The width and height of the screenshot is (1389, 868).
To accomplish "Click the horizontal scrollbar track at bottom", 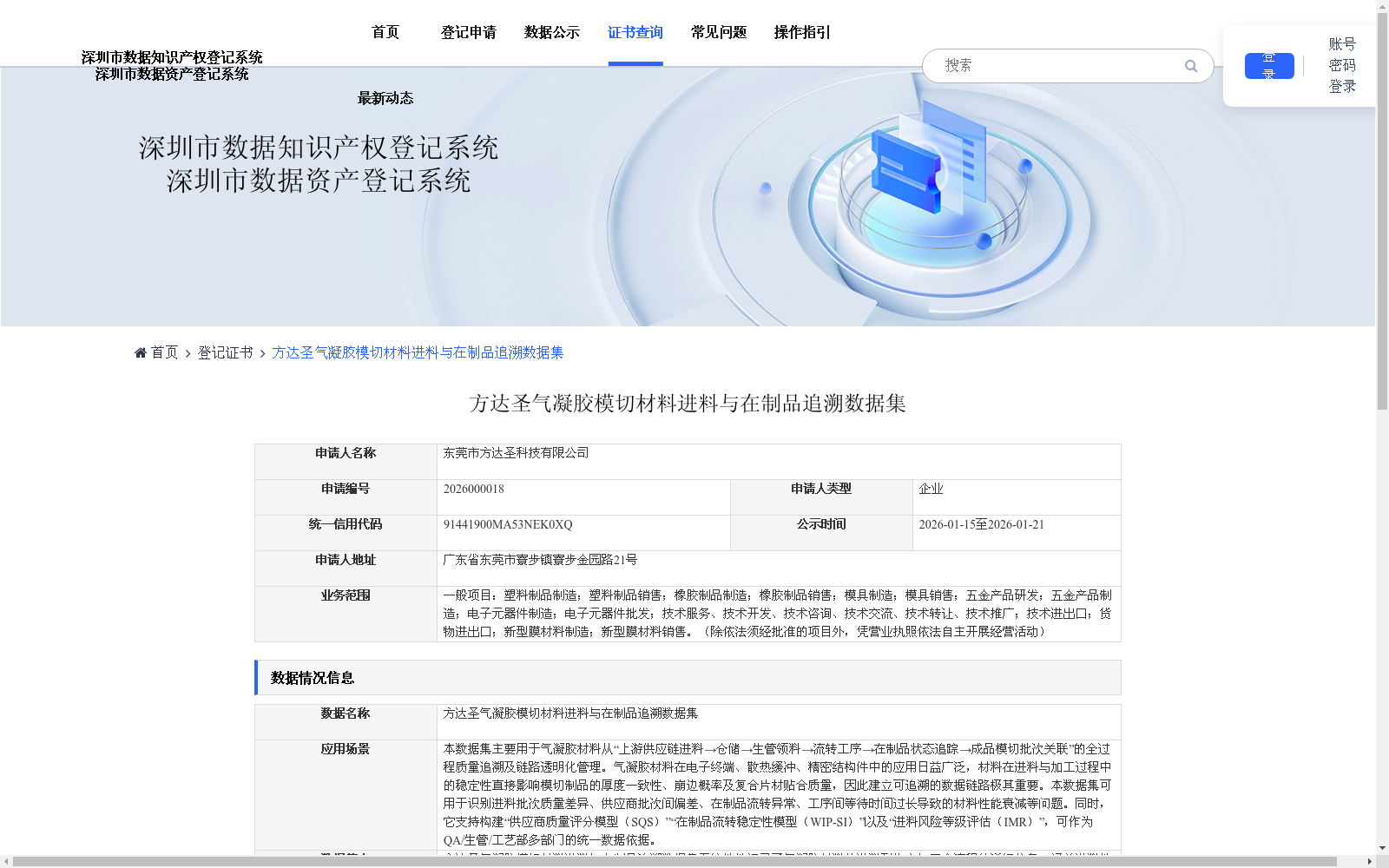I will (686, 862).
